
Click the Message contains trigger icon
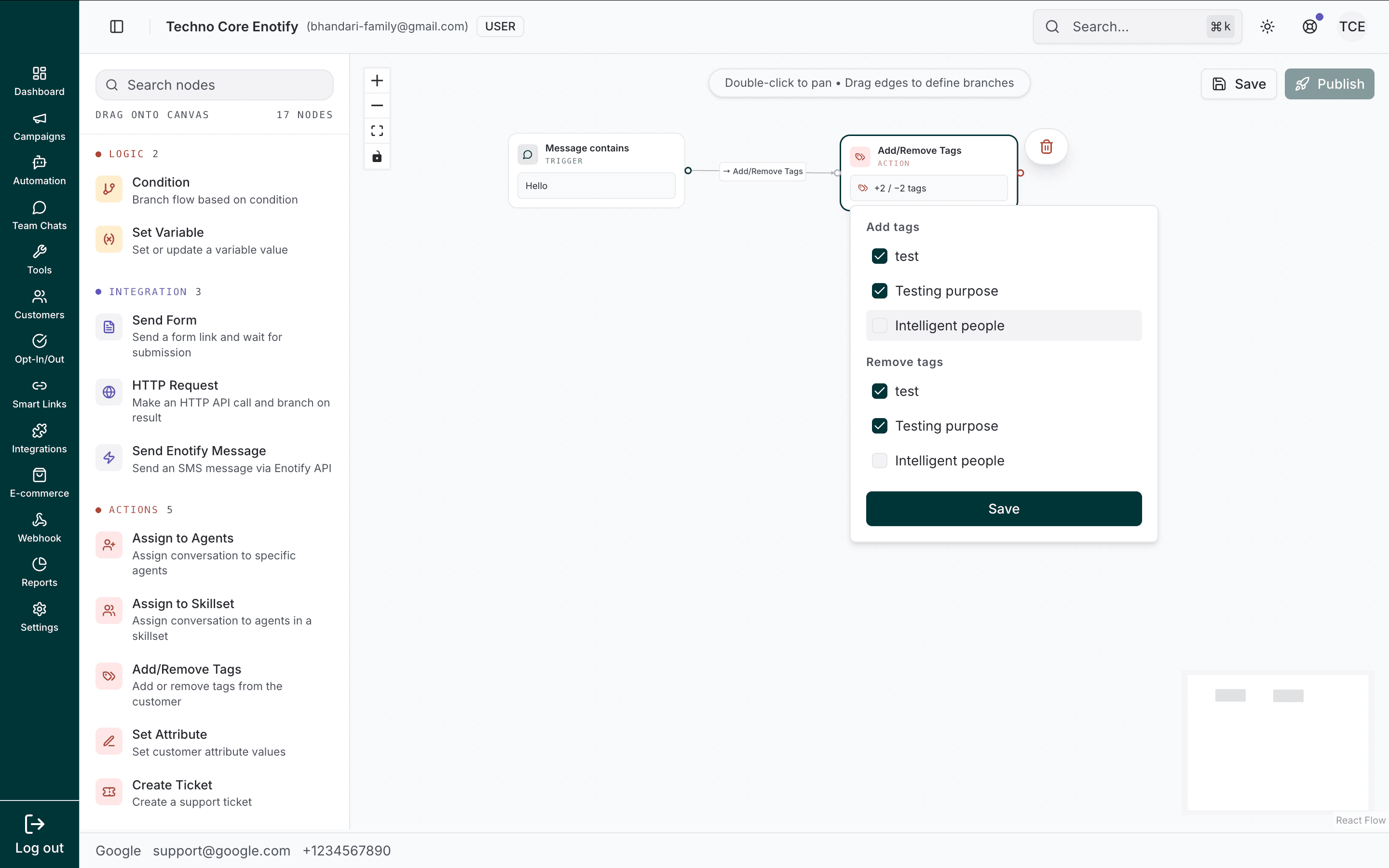point(528,154)
